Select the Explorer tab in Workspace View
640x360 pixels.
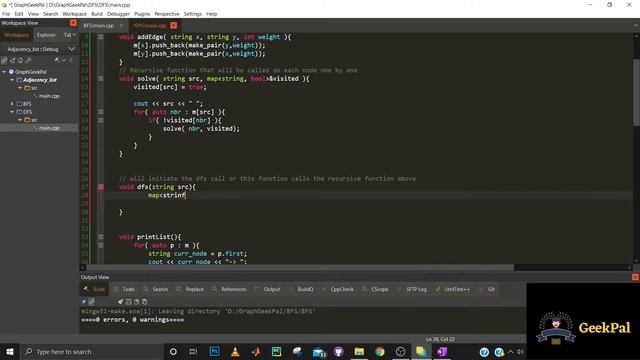[x=46, y=35]
